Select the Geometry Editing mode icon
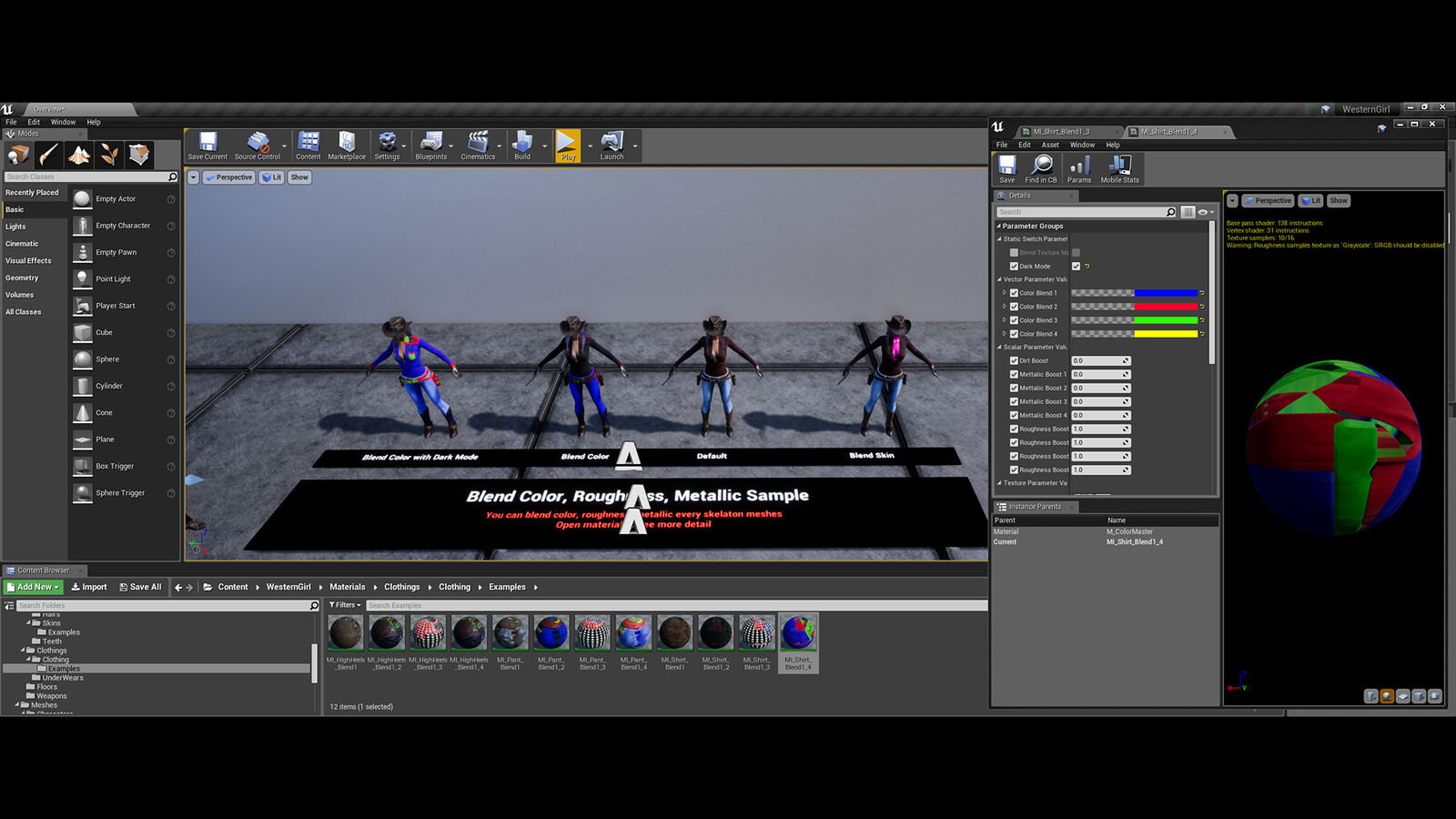Image resolution: width=1456 pixels, height=819 pixels. click(139, 155)
